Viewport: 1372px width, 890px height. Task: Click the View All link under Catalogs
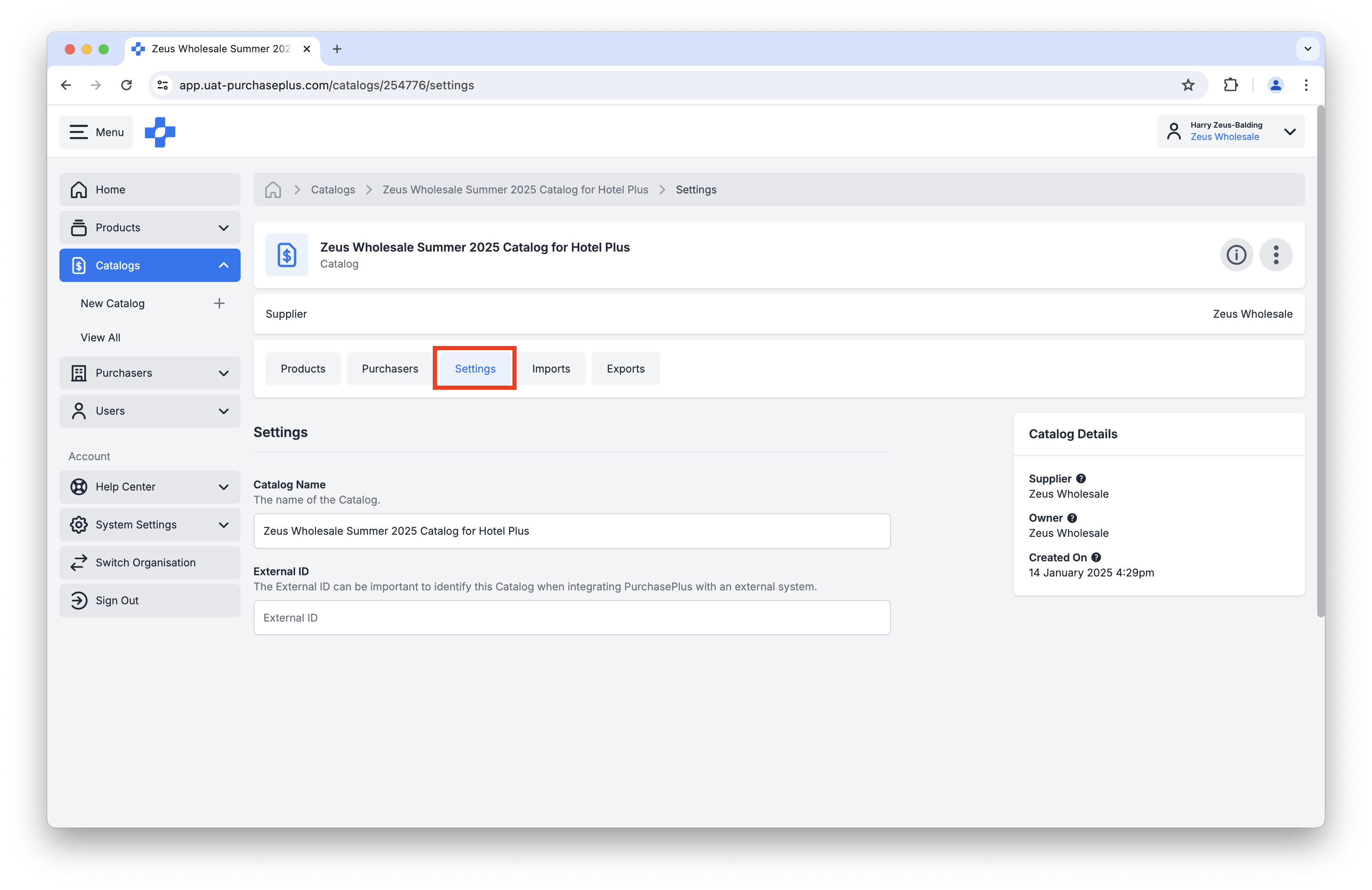[x=100, y=337]
